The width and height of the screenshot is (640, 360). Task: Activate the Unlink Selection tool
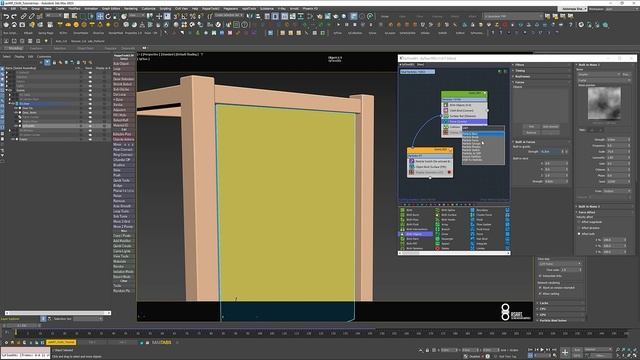tap(31, 16)
